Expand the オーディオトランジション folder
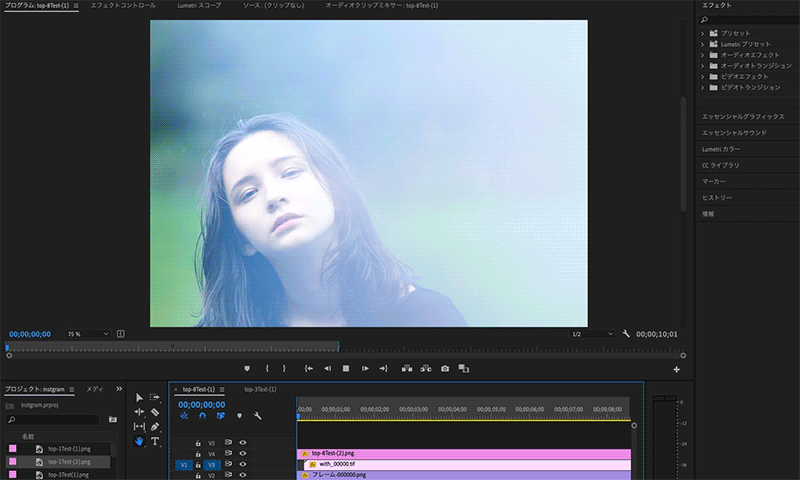Viewport: 800px width, 480px height. click(x=703, y=66)
